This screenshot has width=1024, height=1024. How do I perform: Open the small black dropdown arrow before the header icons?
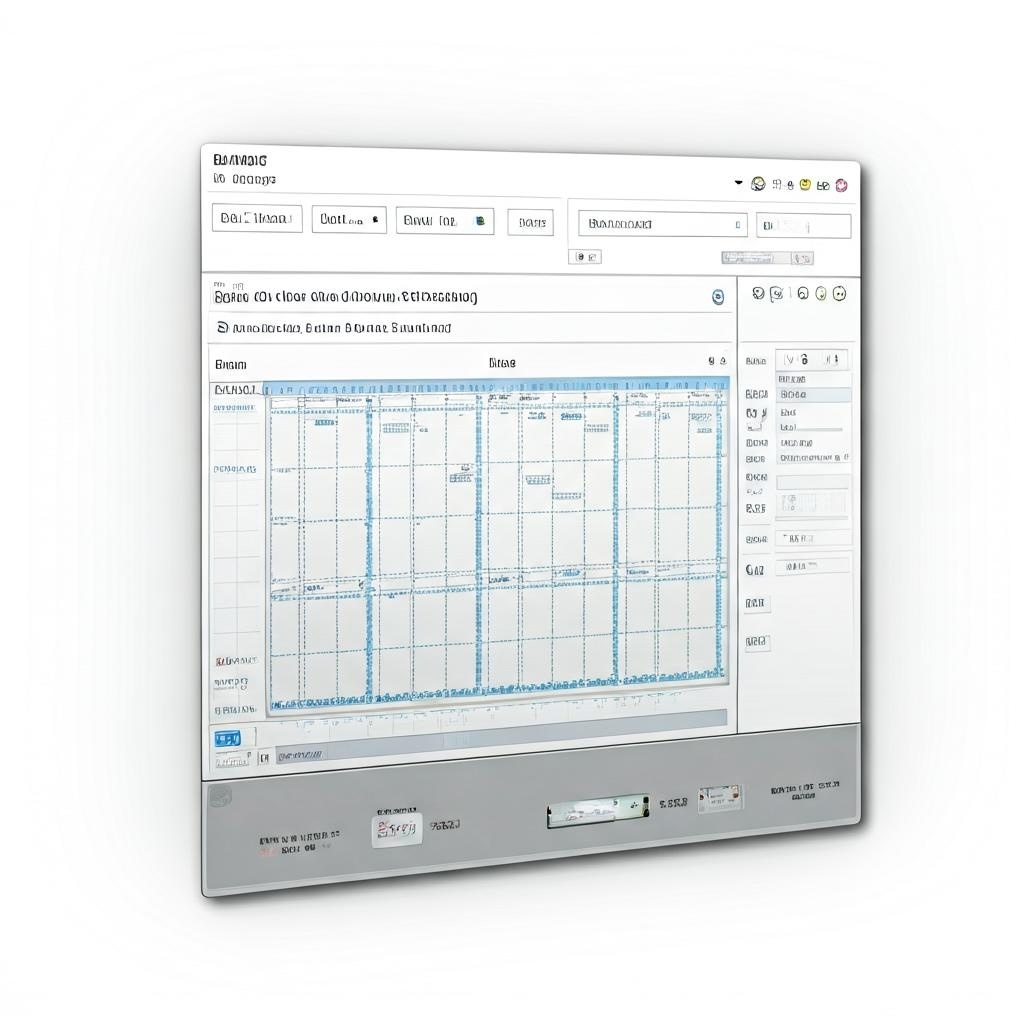(x=739, y=183)
